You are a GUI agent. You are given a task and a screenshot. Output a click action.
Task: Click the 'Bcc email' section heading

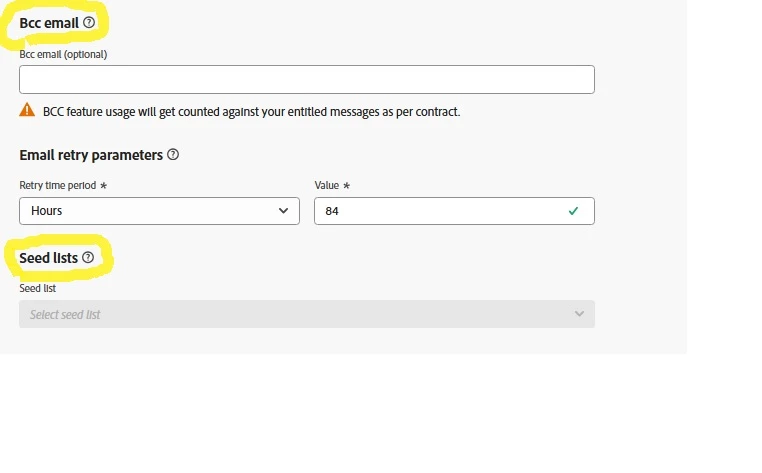[49, 22]
